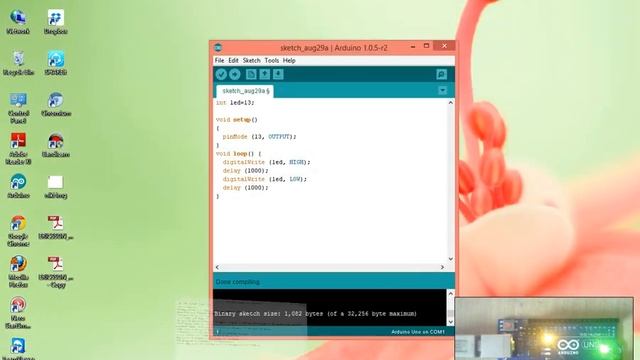The width and height of the screenshot is (640, 360).
Task: Click the 'Done compiling' status message
Action: tap(238, 282)
